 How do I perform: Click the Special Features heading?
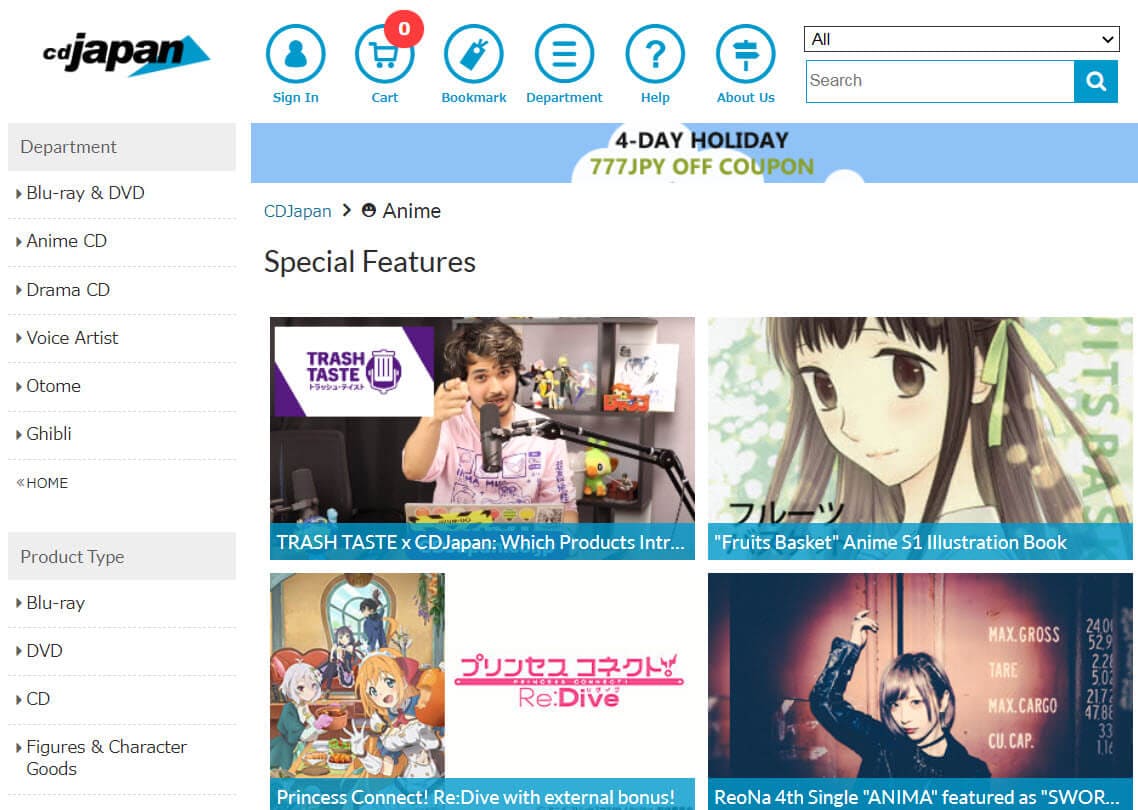tap(370, 262)
